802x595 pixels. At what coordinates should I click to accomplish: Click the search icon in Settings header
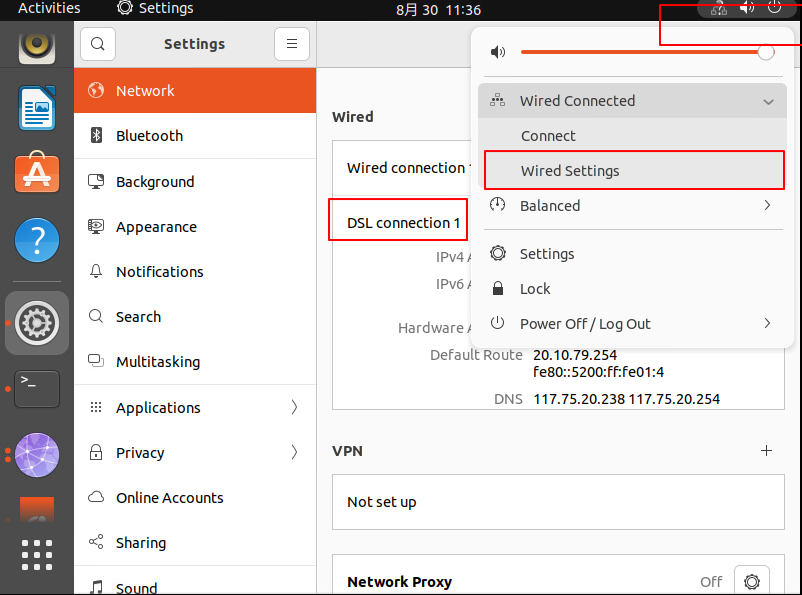[x=97, y=44]
